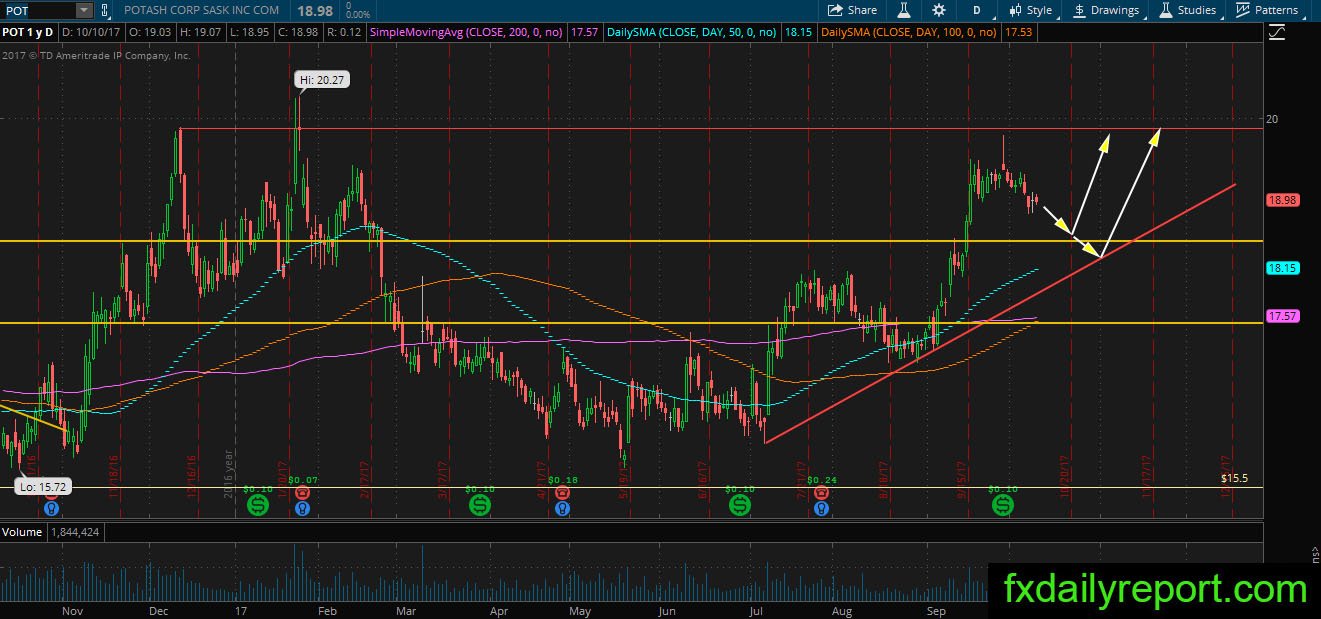Expand the collapsed right side panel arrow
Screen dimensions: 1321x619
[1315, 551]
